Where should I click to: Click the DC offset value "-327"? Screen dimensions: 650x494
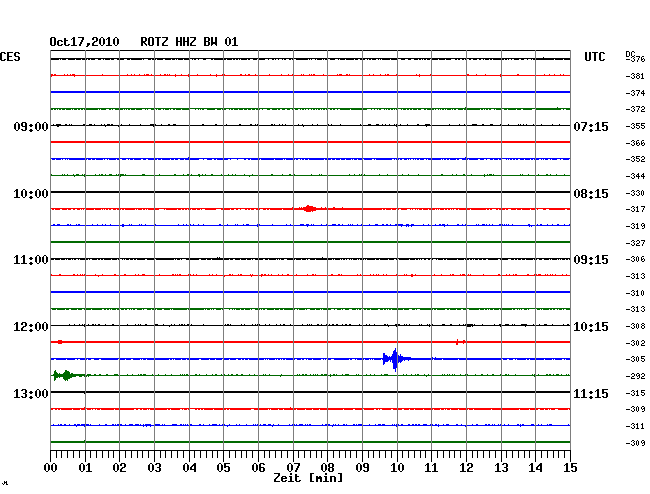coord(635,243)
